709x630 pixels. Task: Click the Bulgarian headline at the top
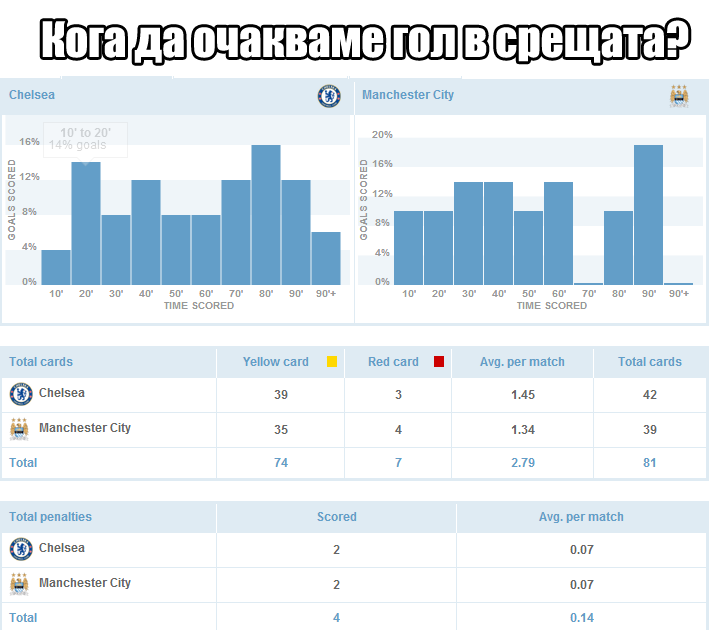coord(365,40)
